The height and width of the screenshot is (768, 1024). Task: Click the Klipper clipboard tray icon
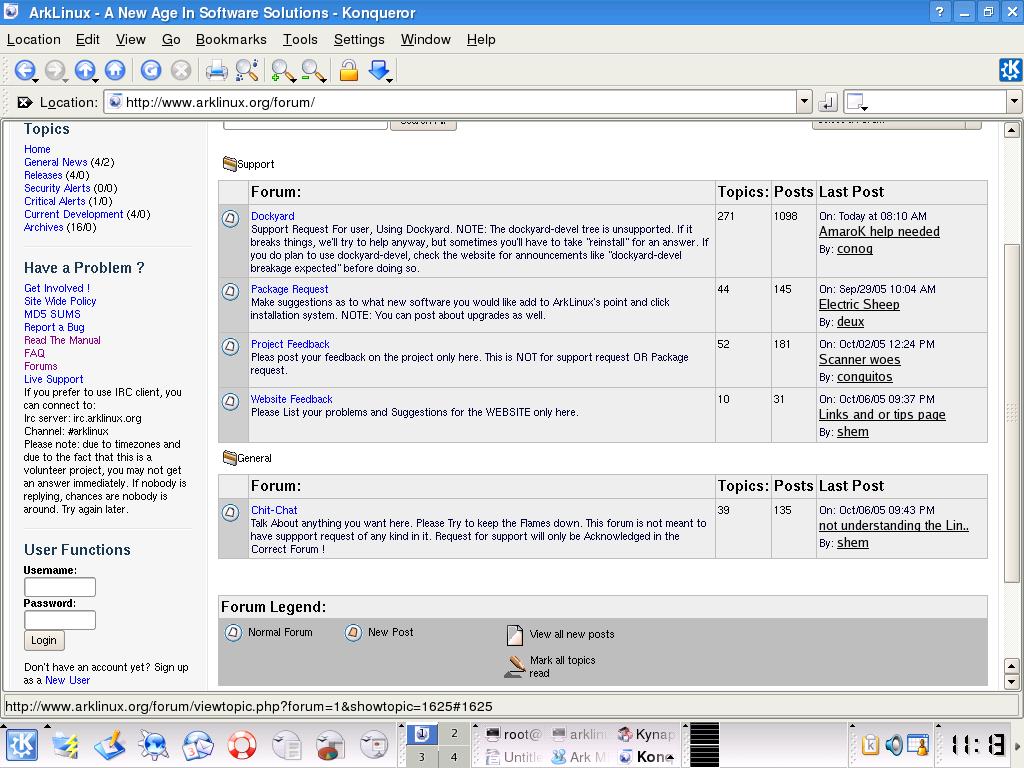click(869, 744)
